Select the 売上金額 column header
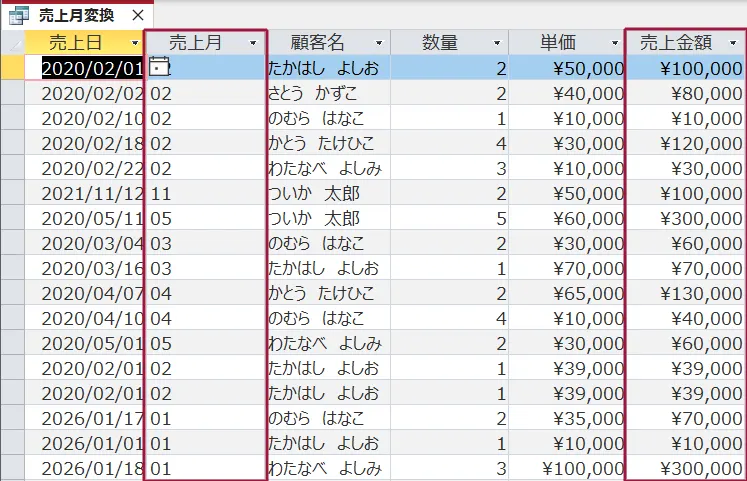This screenshot has height=481, width=747. pos(677,43)
